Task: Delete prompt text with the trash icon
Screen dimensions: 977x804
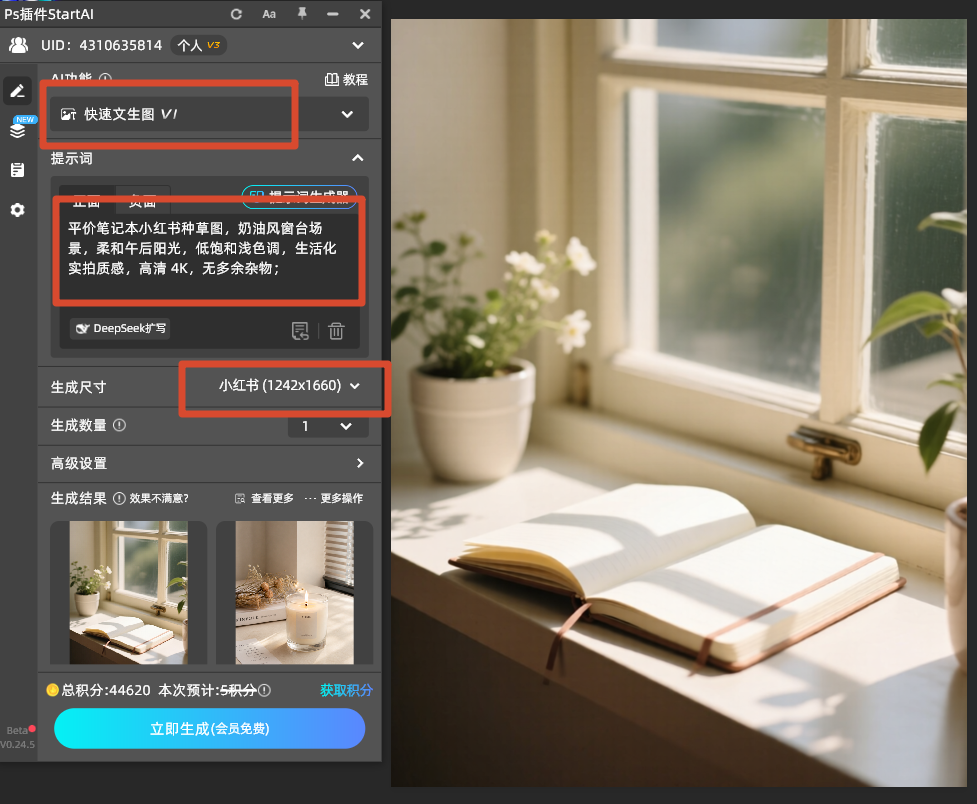Action: click(x=336, y=331)
